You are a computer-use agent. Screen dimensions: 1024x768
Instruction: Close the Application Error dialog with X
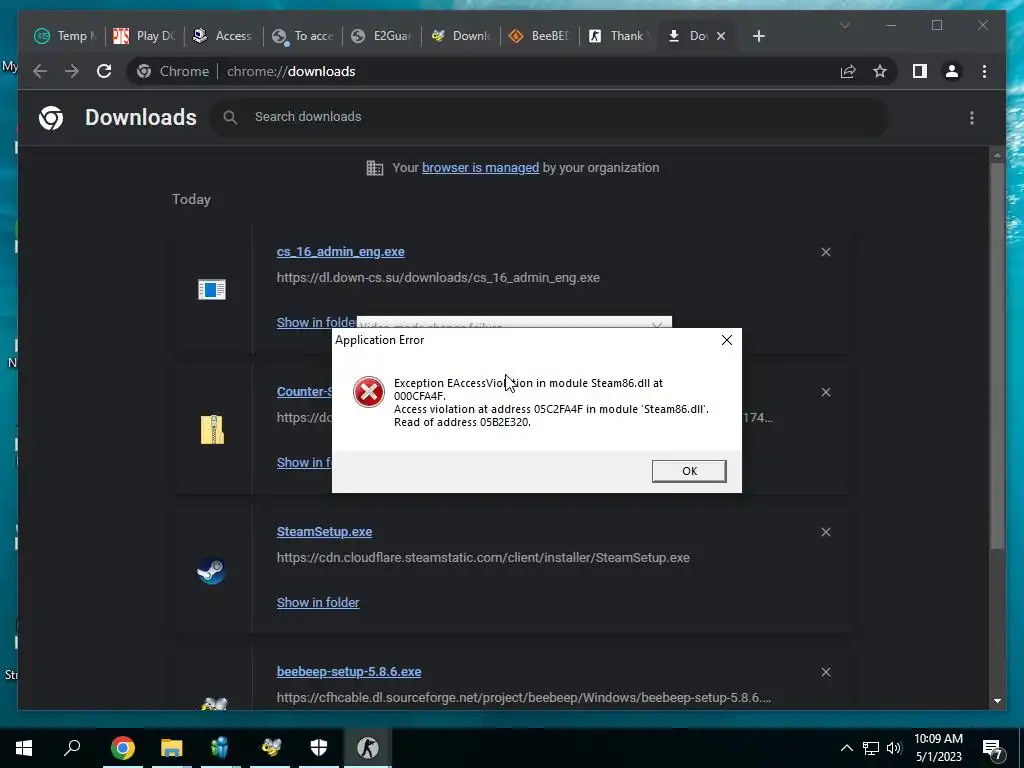coord(726,340)
